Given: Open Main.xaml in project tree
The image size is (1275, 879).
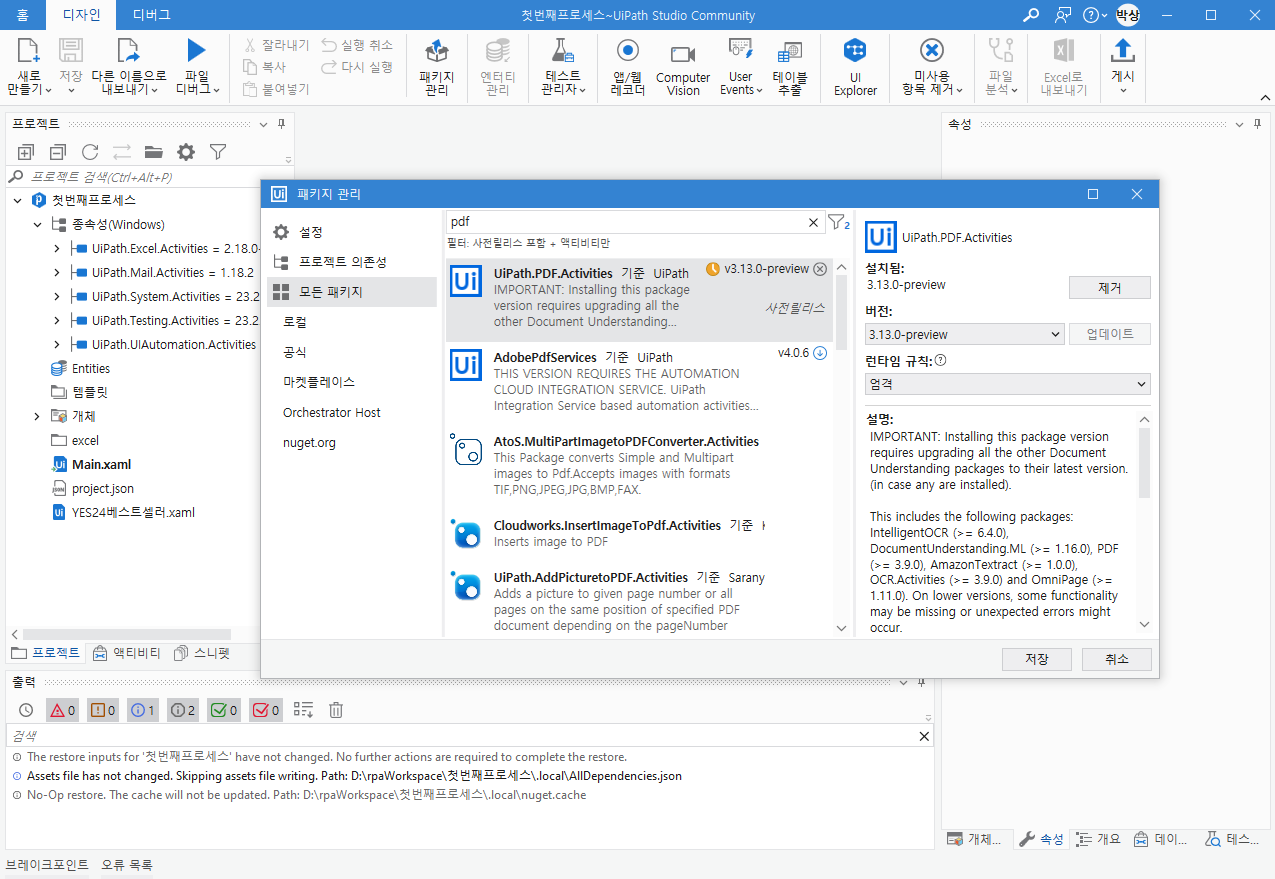Looking at the screenshot, I should (101, 465).
